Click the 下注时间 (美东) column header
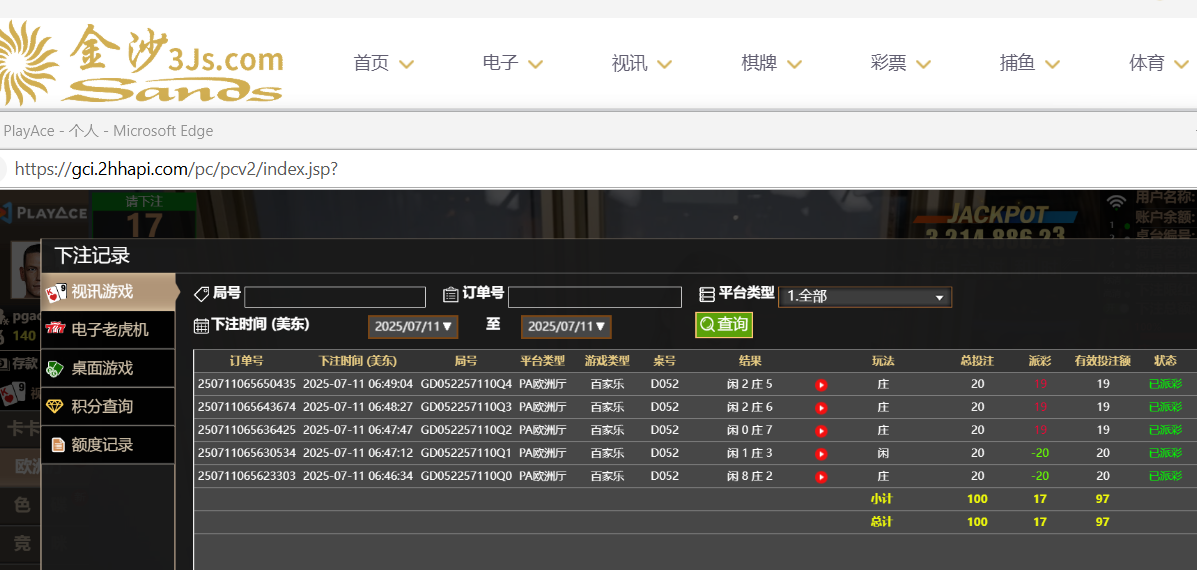This screenshot has height=570, width=1197. 358,361
